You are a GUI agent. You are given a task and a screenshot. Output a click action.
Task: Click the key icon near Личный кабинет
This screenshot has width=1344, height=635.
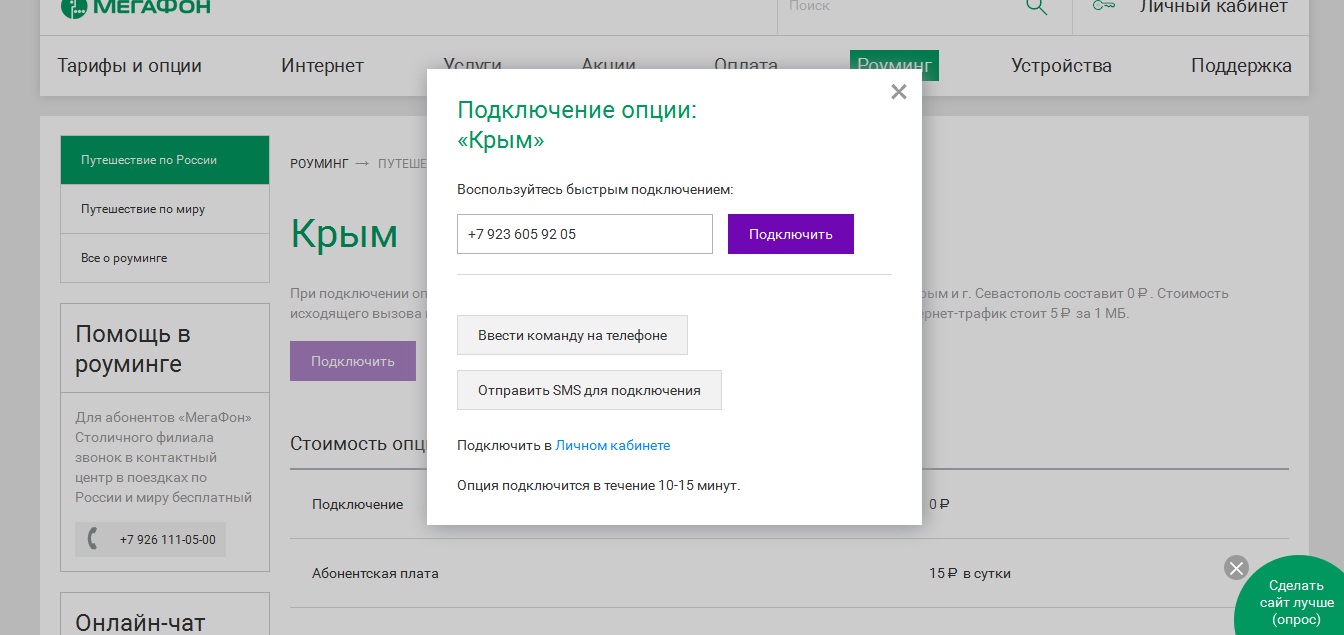coord(1104,7)
